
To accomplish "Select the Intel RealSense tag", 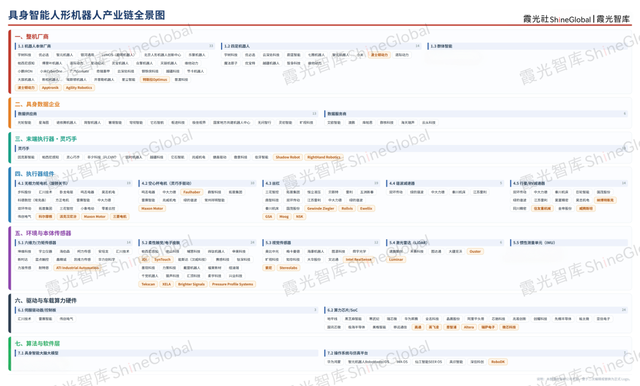I will pos(358,260).
